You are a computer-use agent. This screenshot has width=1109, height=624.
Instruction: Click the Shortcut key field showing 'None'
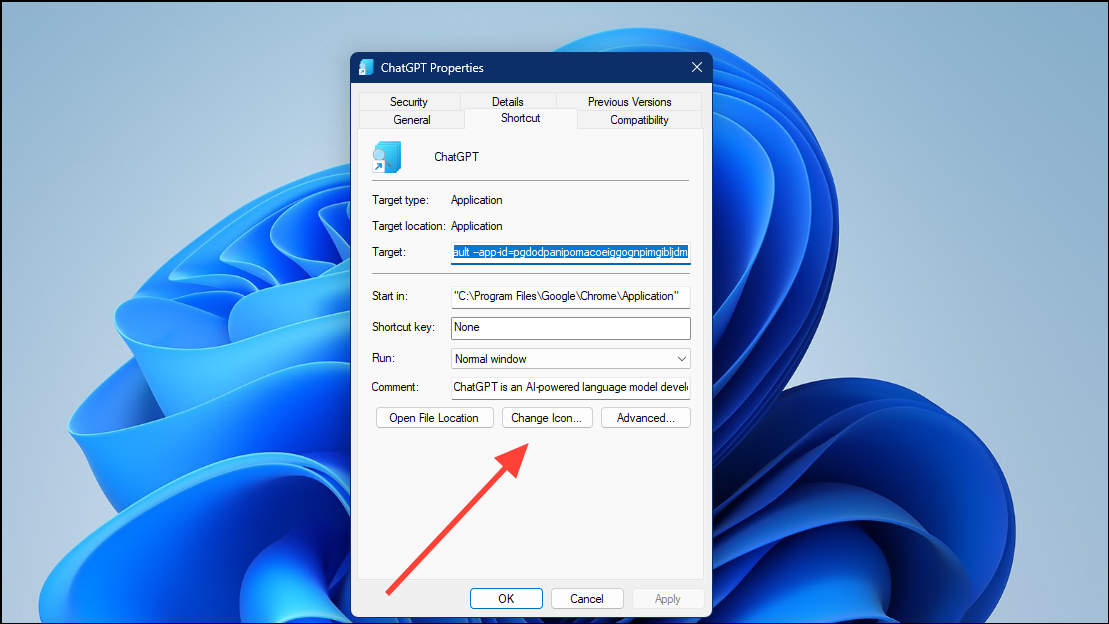(x=570, y=327)
